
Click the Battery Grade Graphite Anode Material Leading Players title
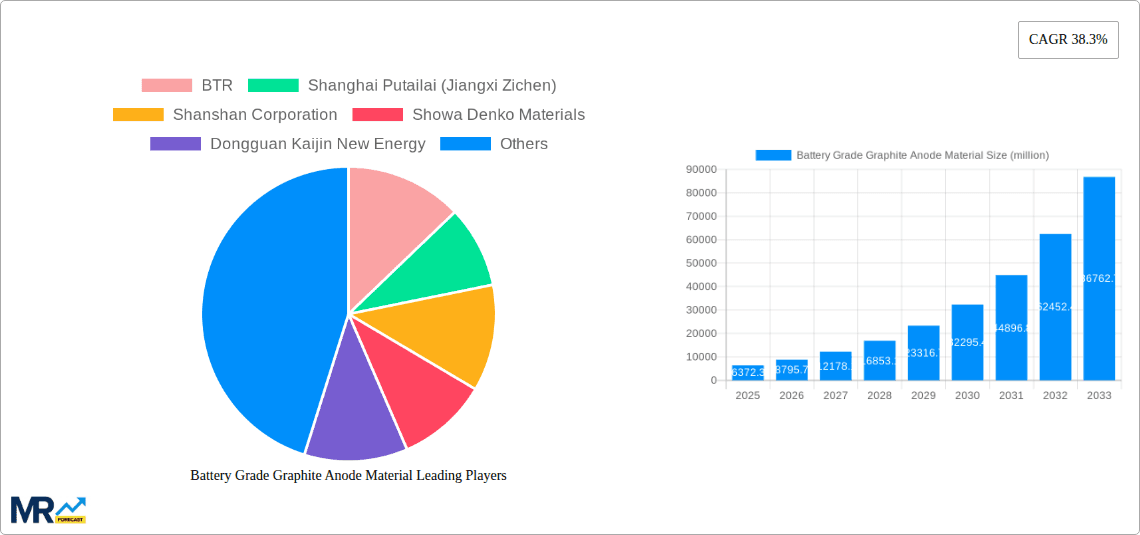[348, 475]
